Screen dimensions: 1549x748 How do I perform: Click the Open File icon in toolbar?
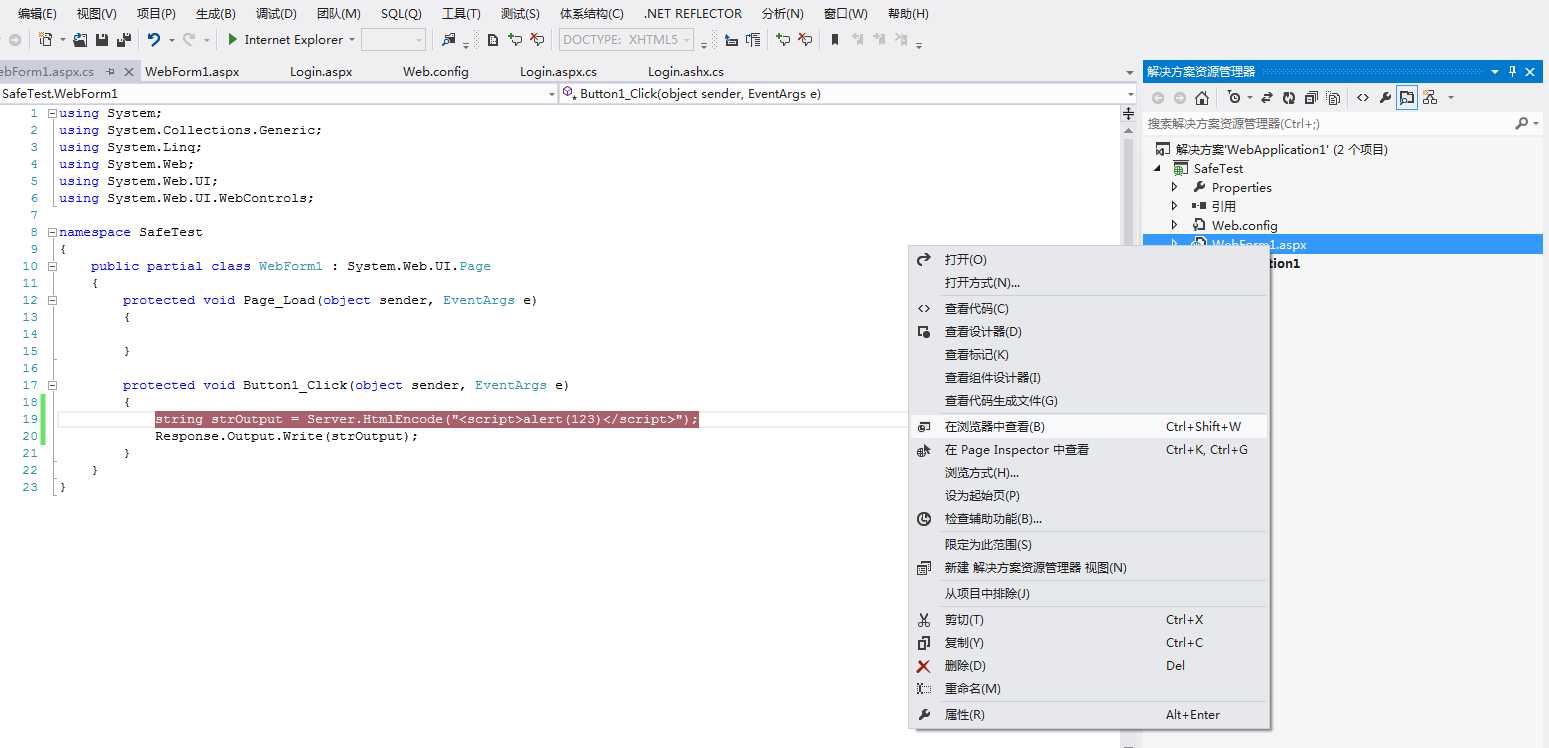tap(80, 40)
